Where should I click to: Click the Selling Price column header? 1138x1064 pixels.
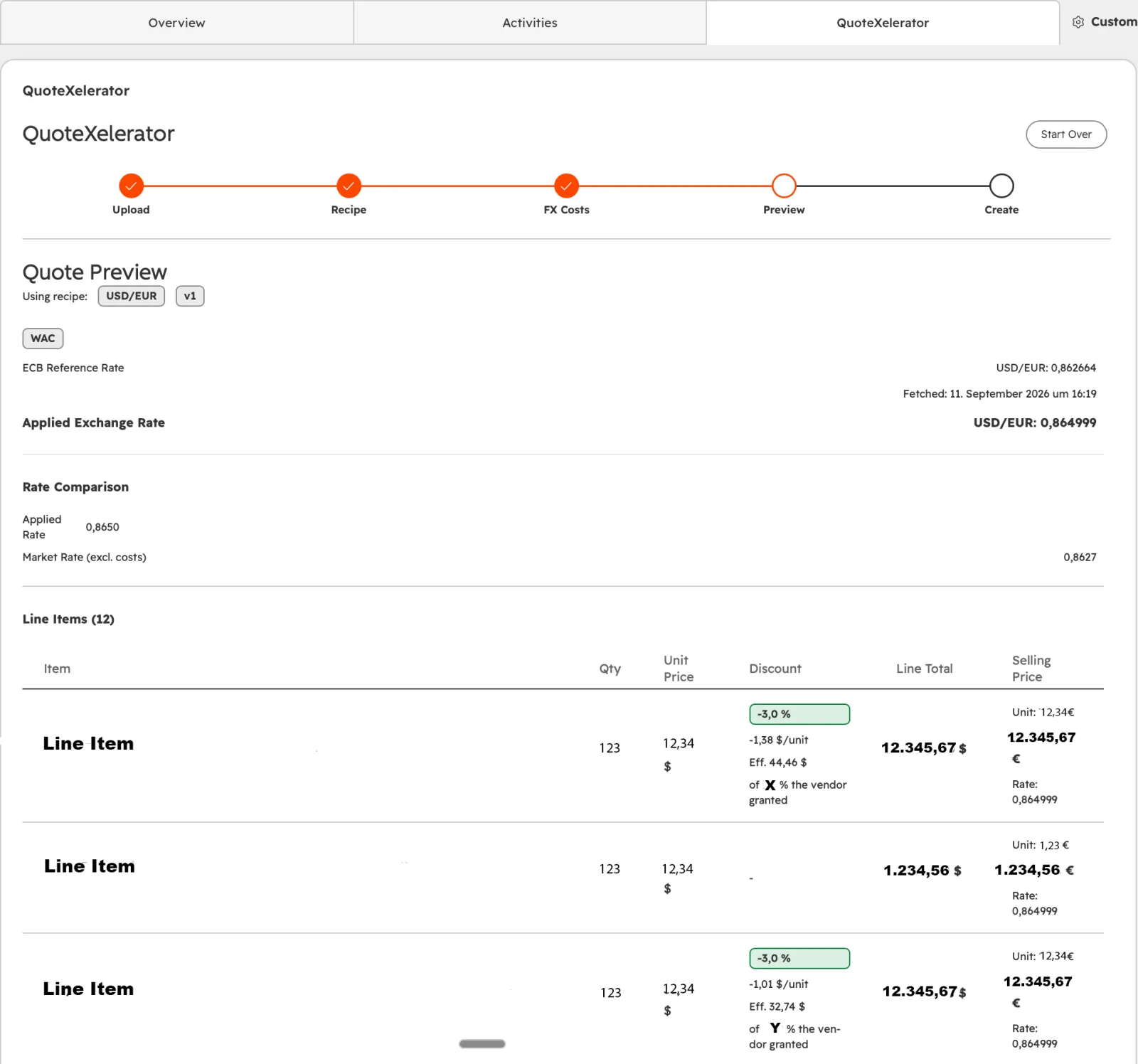[x=1031, y=669]
